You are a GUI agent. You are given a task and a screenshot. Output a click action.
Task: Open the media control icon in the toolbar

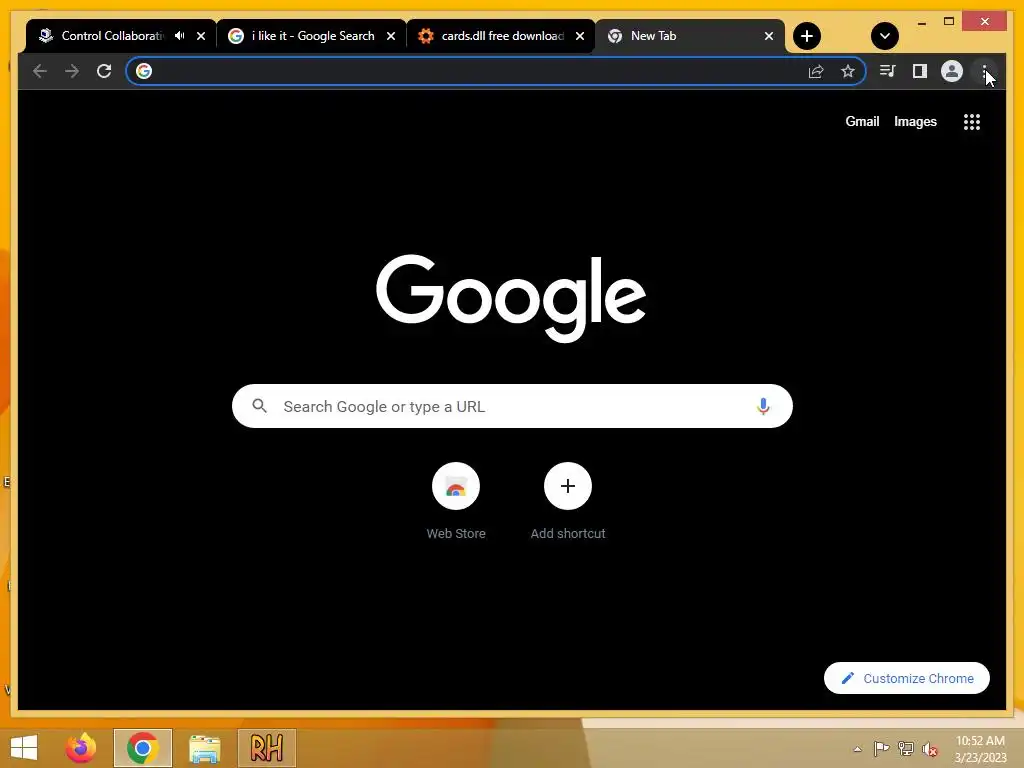(888, 71)
